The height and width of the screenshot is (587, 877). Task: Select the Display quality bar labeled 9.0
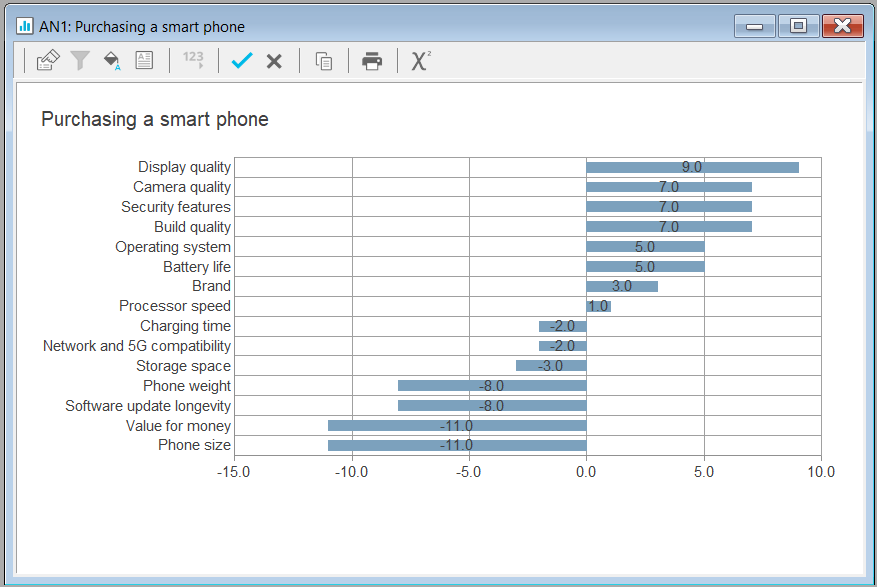click(x=692, y=167)
